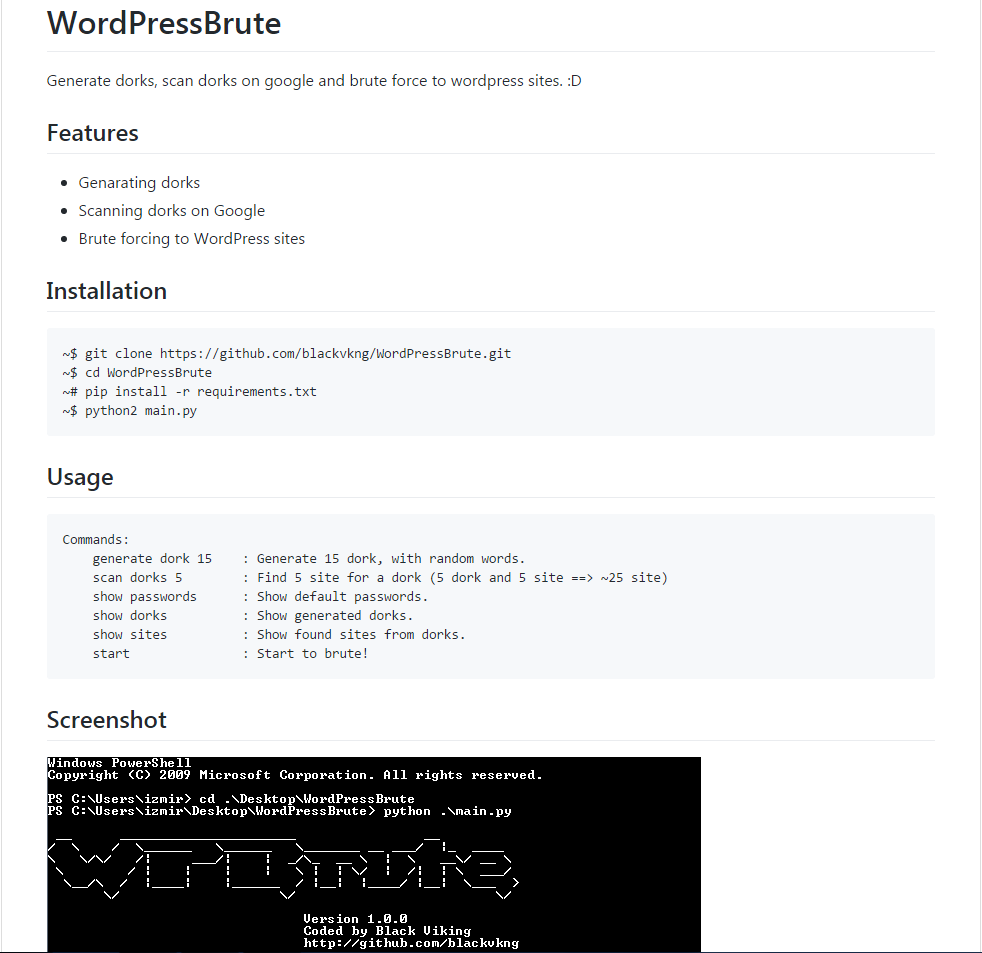Click the 'git clone' command line
Viewport: 982px width, 953px height.
[x=287, y=354]
